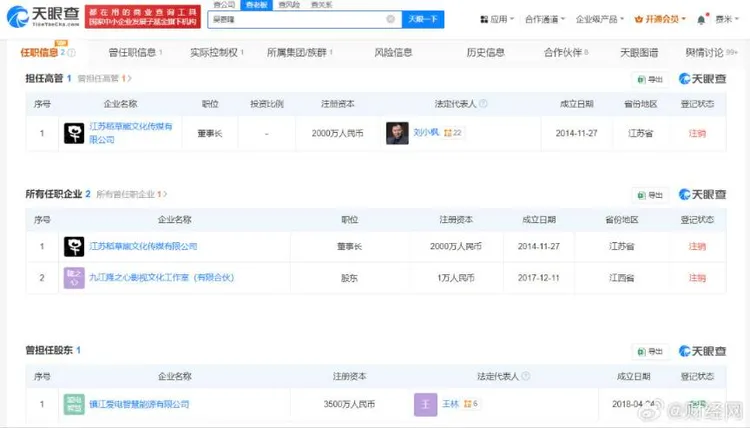Click the 应用 grid icon in header
Image resolution: width=750 pixels, height=428 pixels.
click(484, 19)
